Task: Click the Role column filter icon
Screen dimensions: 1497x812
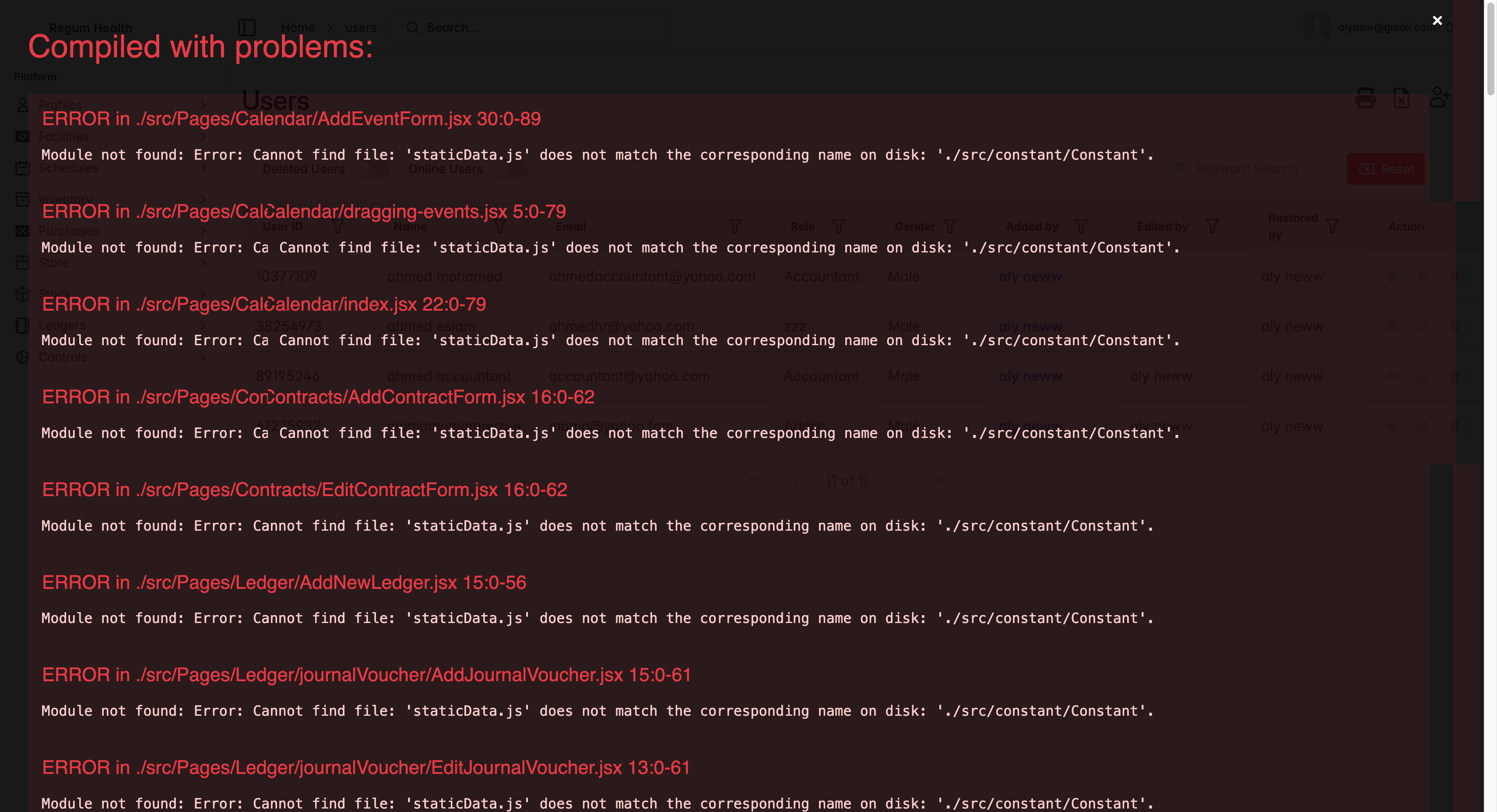Action: (838, 227)
